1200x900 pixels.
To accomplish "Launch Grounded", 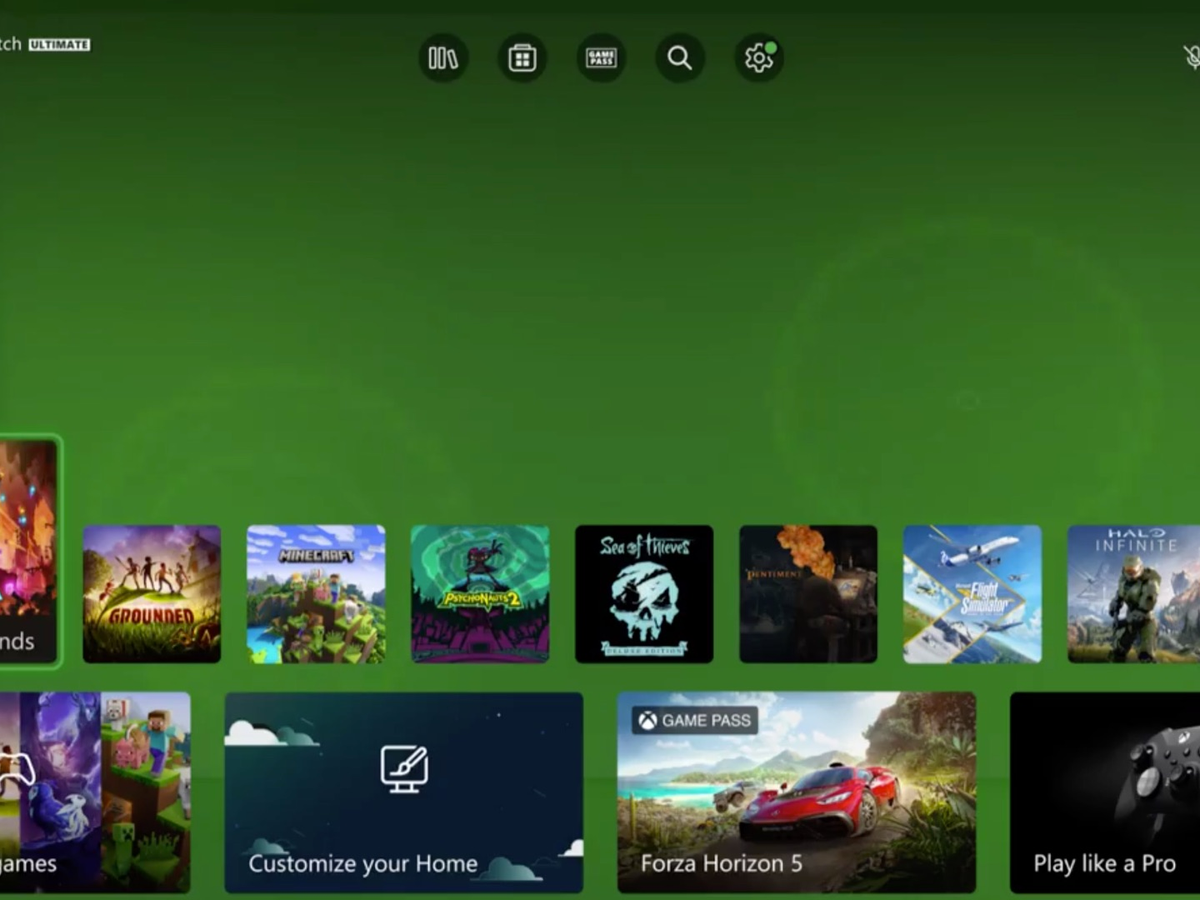I will (151, 594).
